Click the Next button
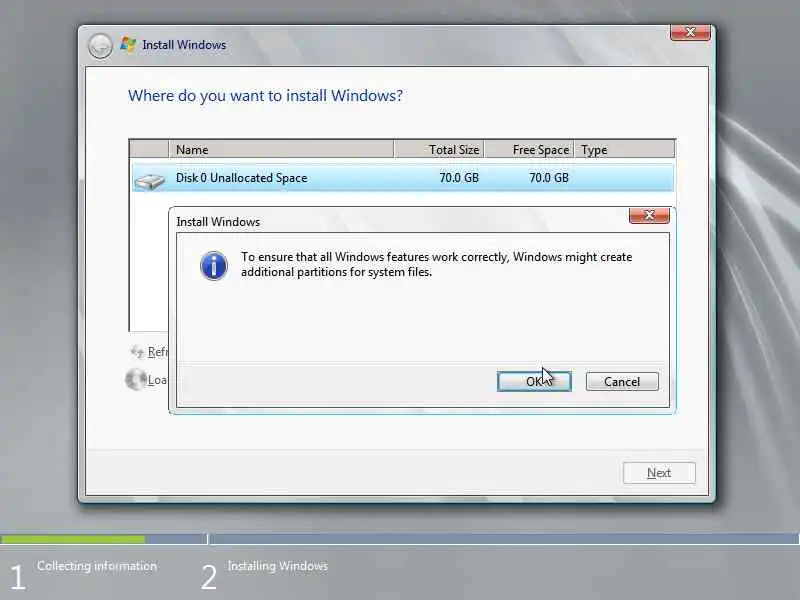The width and height of the screenshot is (800, 600). [x=659, y=473]
